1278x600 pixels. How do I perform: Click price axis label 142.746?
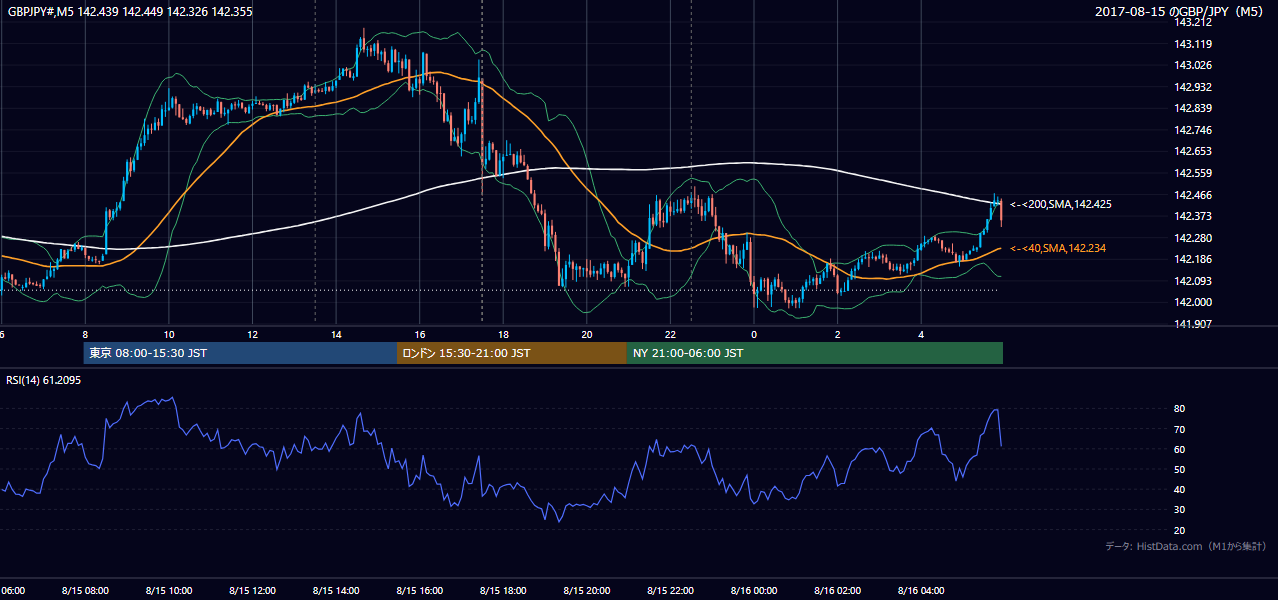1193,130
